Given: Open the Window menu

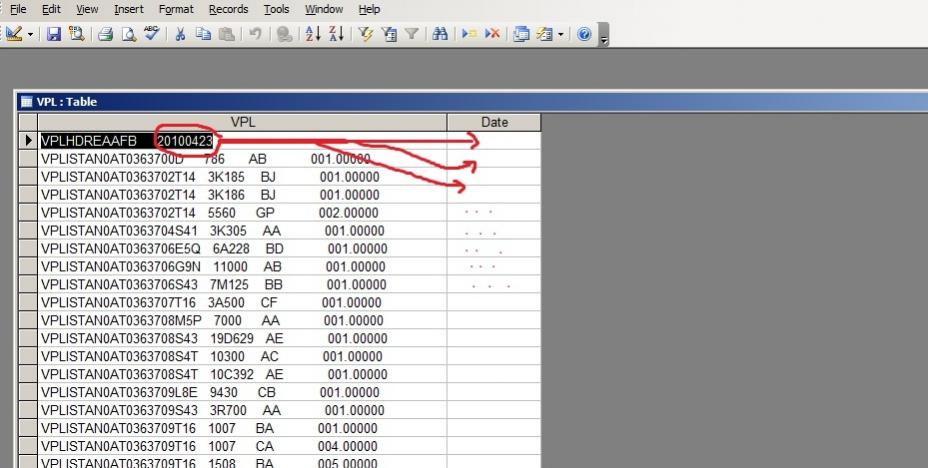Looking at the screenshot, I should click(x=324, y=9).
